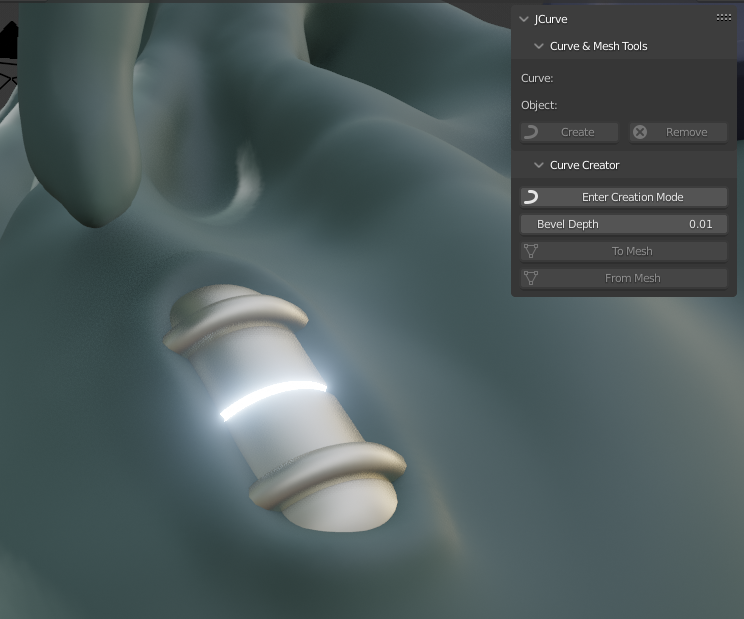Click the X circle icon on Remove
744x619 pixels.
click(640, 132)
